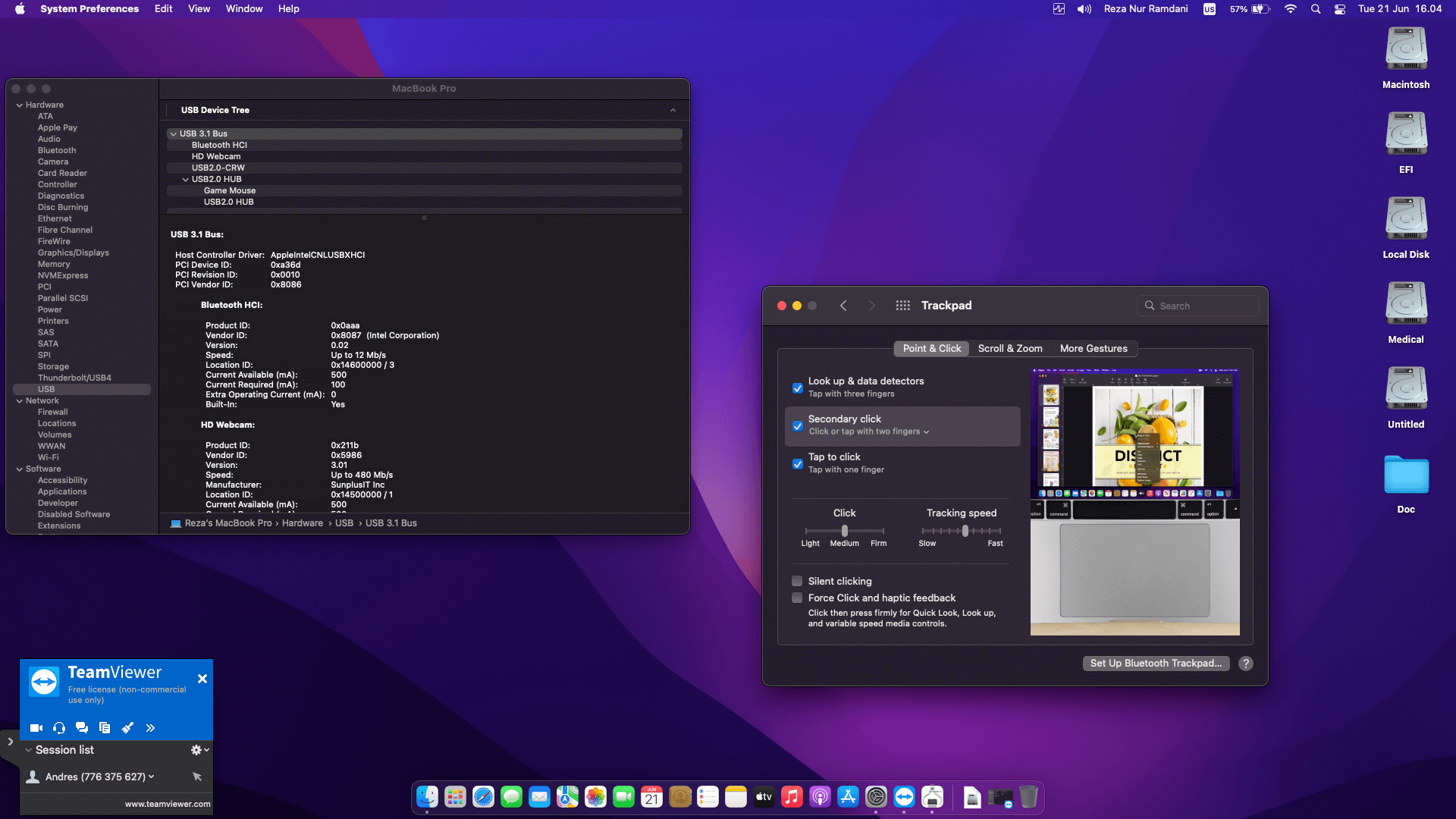Screen dimensions: 1456x819
Task: Select Bluetooth in the Hardware sidebar
Action: 57,151
